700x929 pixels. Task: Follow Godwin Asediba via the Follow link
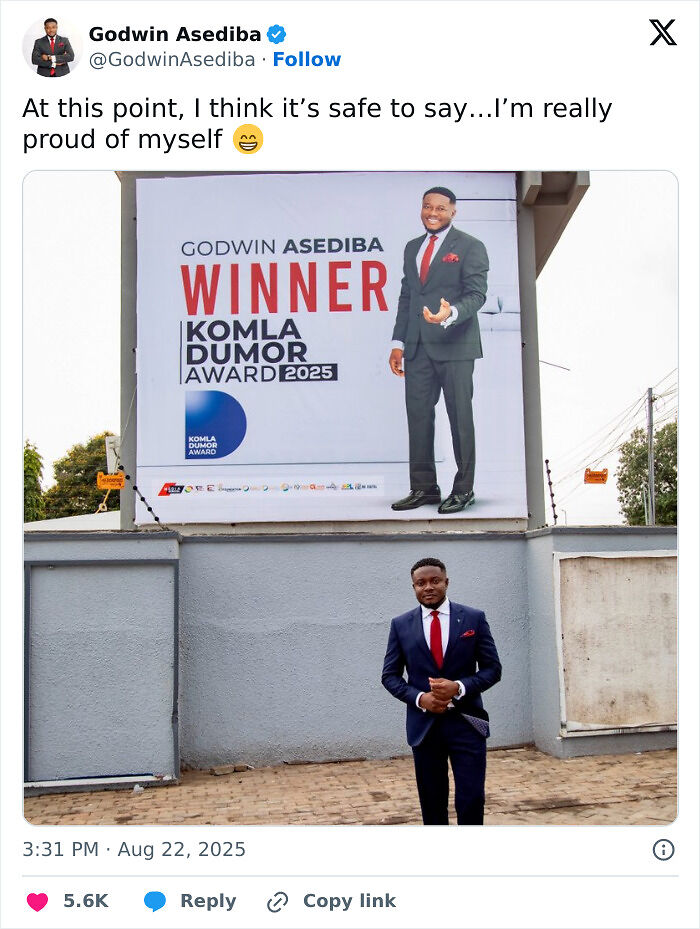(x=307, y=60)
